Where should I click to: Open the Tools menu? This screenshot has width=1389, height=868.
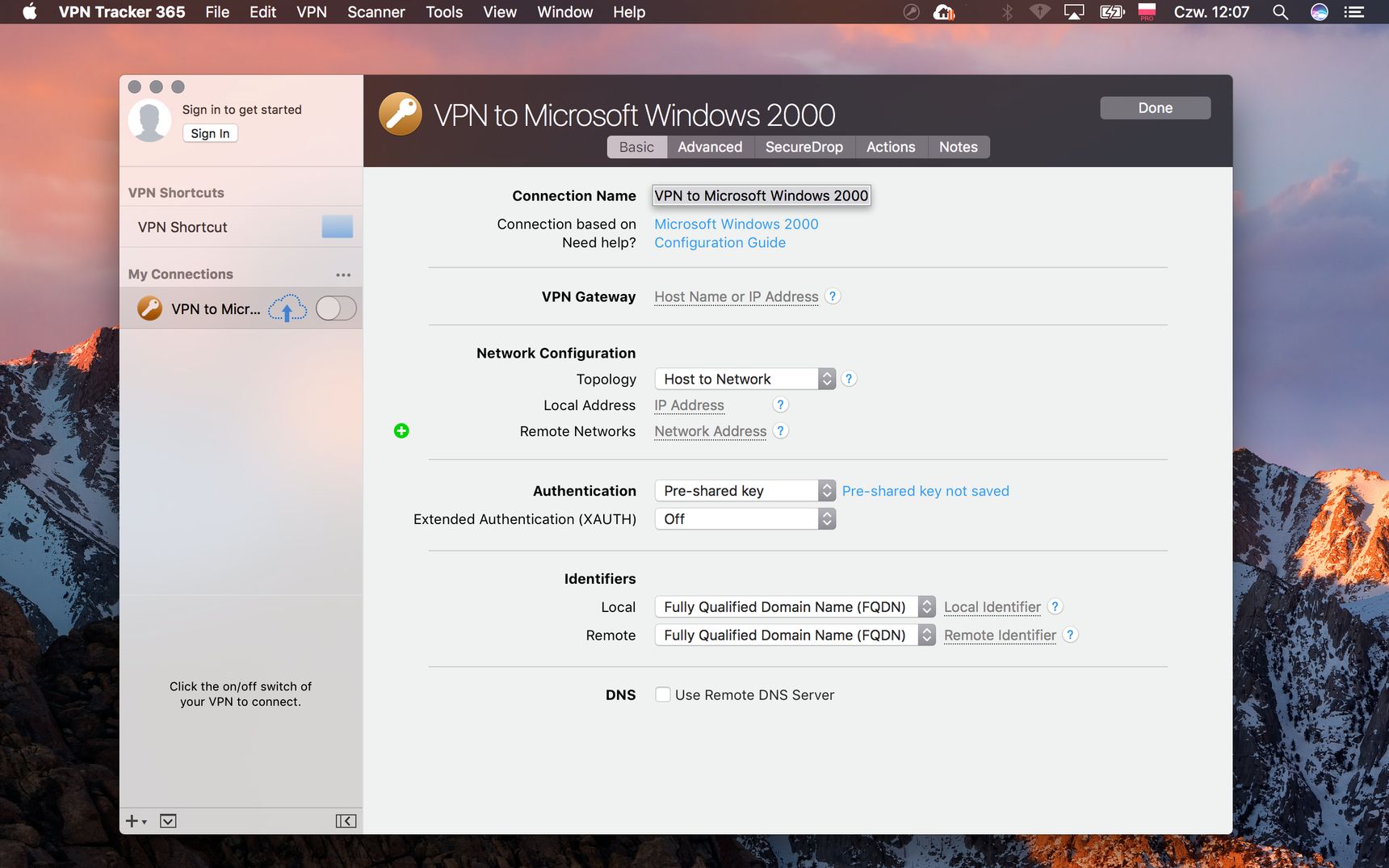[444, 12]
